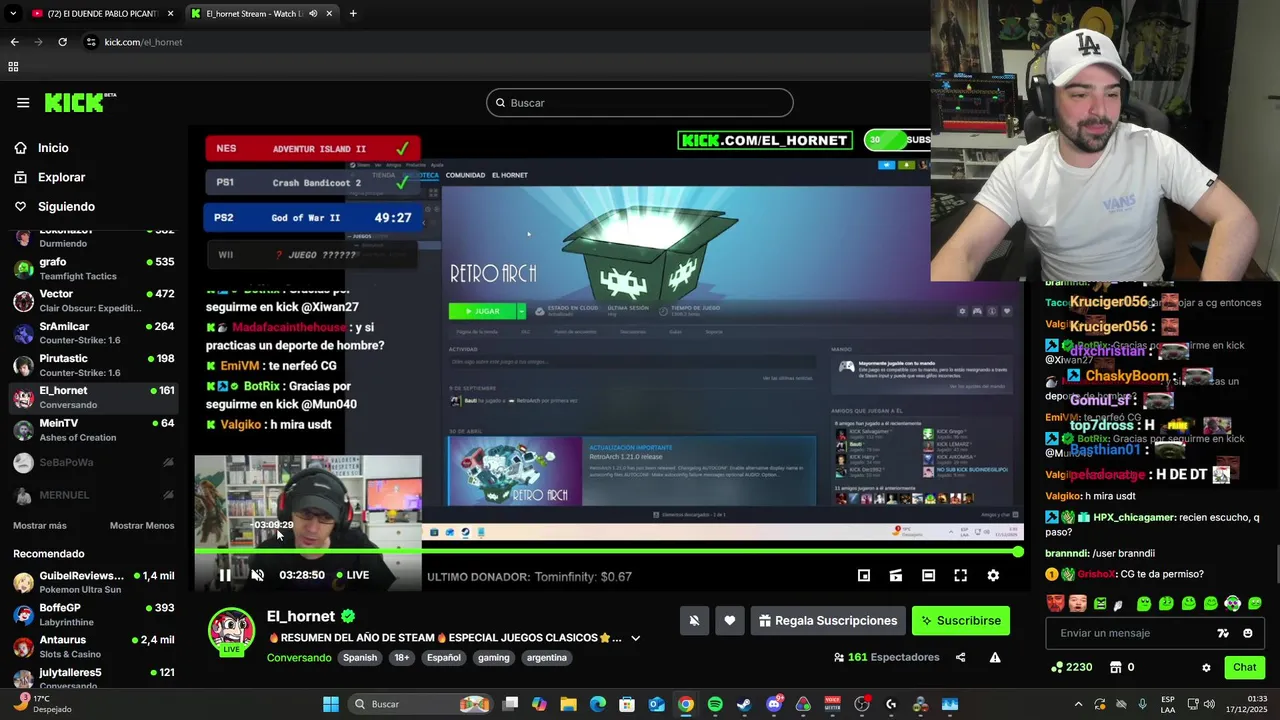This screenshot has width=1280, height=720.
Task: Expand the stream title chevron
Action: (x=635, y=638)
